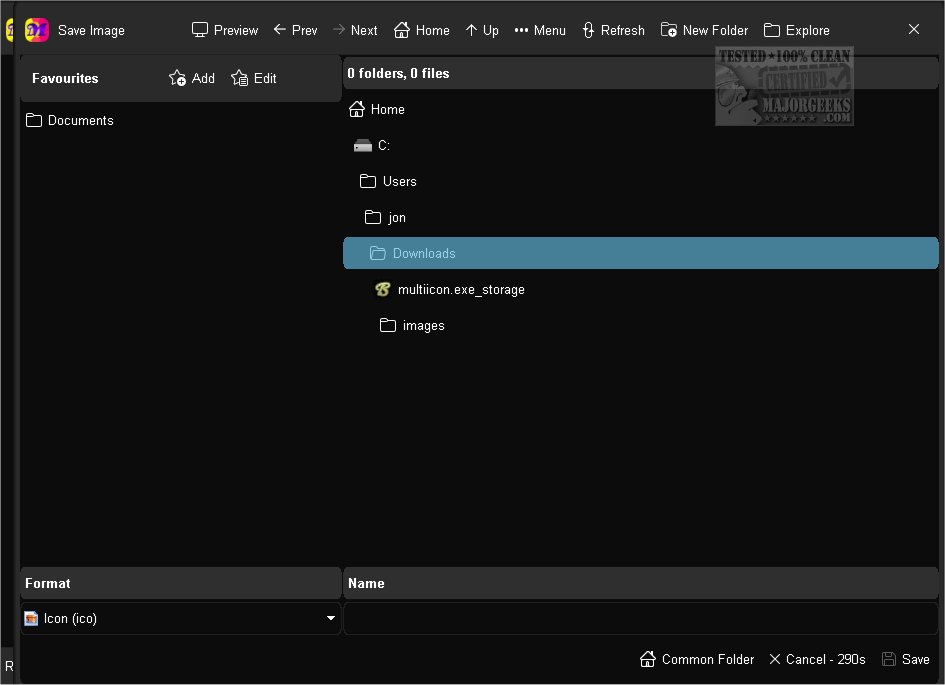Viewport: 945px width, 685px height.
Task: Click the Add favourite star icon
Action: click(177, 78)
